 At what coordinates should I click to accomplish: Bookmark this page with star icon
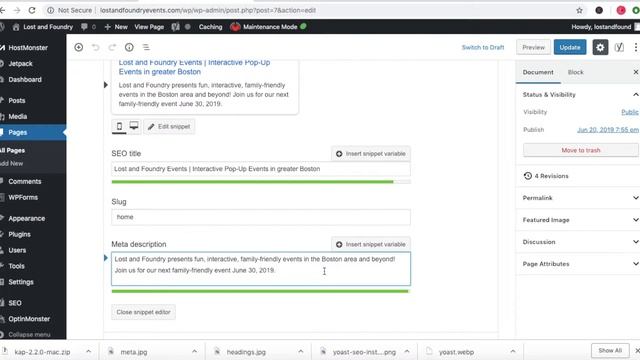(579, 11)
